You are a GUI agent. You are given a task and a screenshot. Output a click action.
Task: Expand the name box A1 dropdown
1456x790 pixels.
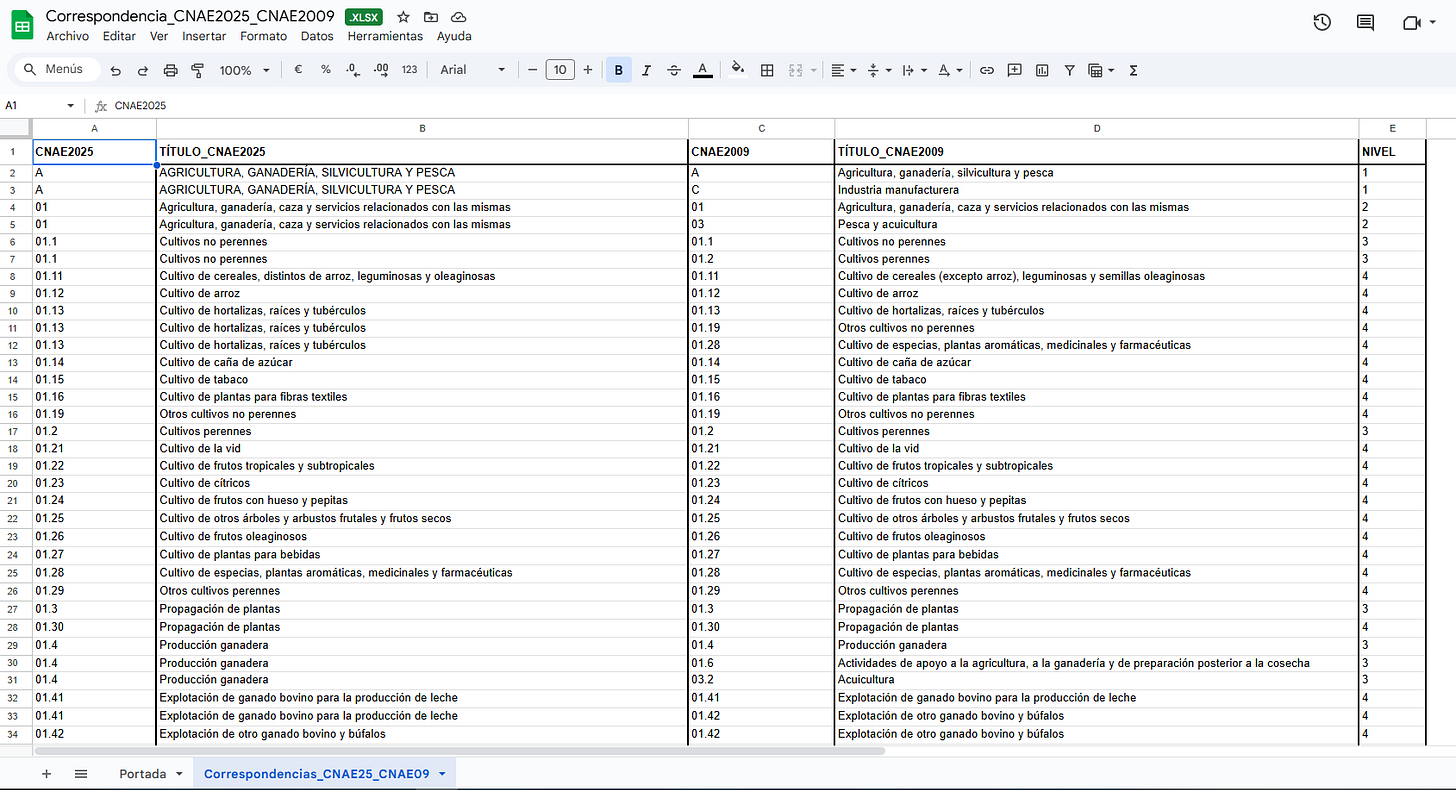pyautogui.click(x=71, y=105)
